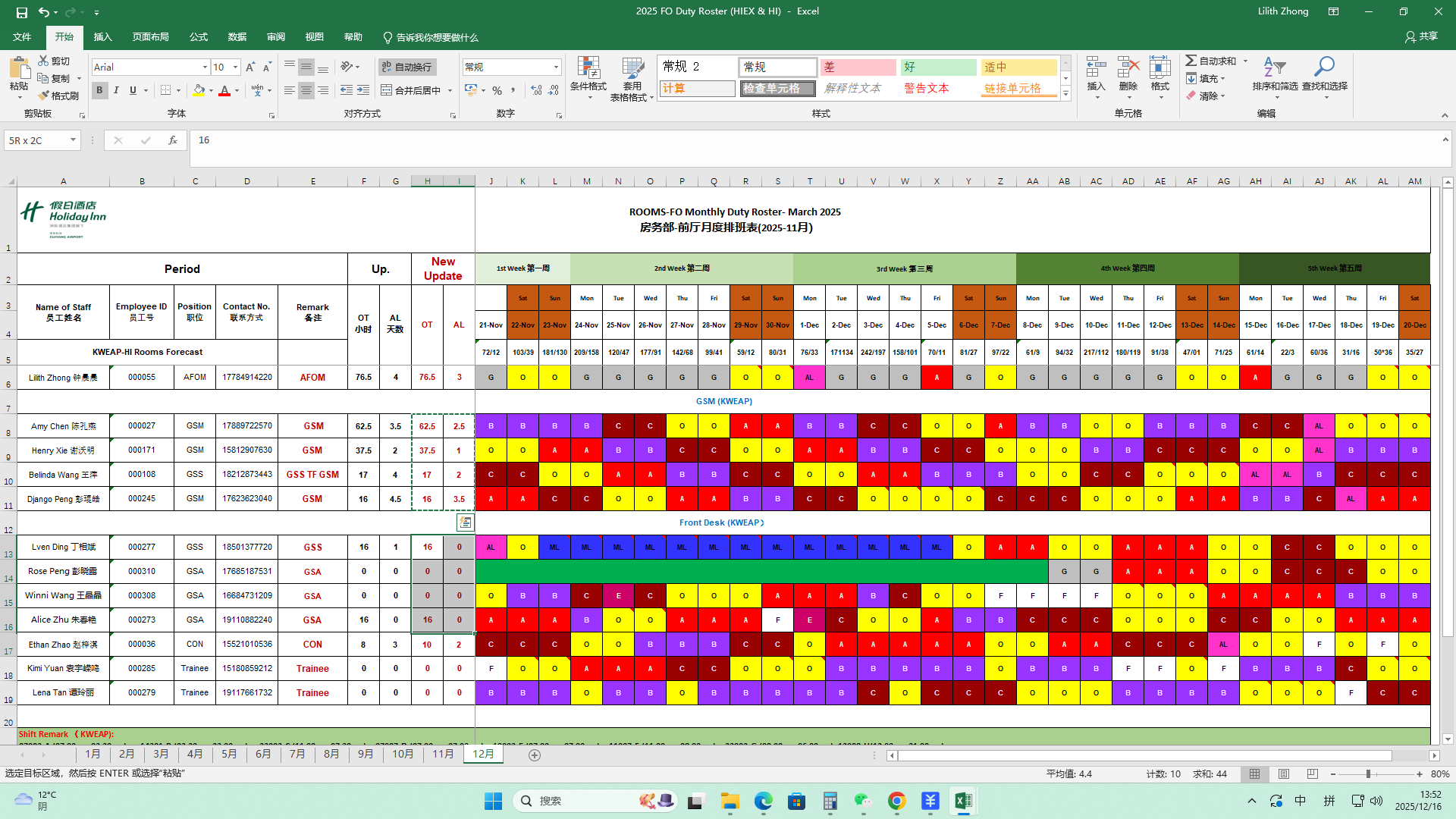Toggle Wrap Text option
This screenshot has width=1456, height=819.
[x=406, y=67]
